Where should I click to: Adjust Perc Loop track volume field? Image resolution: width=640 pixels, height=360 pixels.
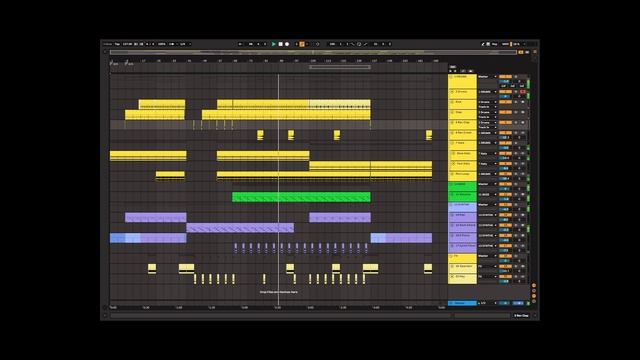click(x=505, y=179)
